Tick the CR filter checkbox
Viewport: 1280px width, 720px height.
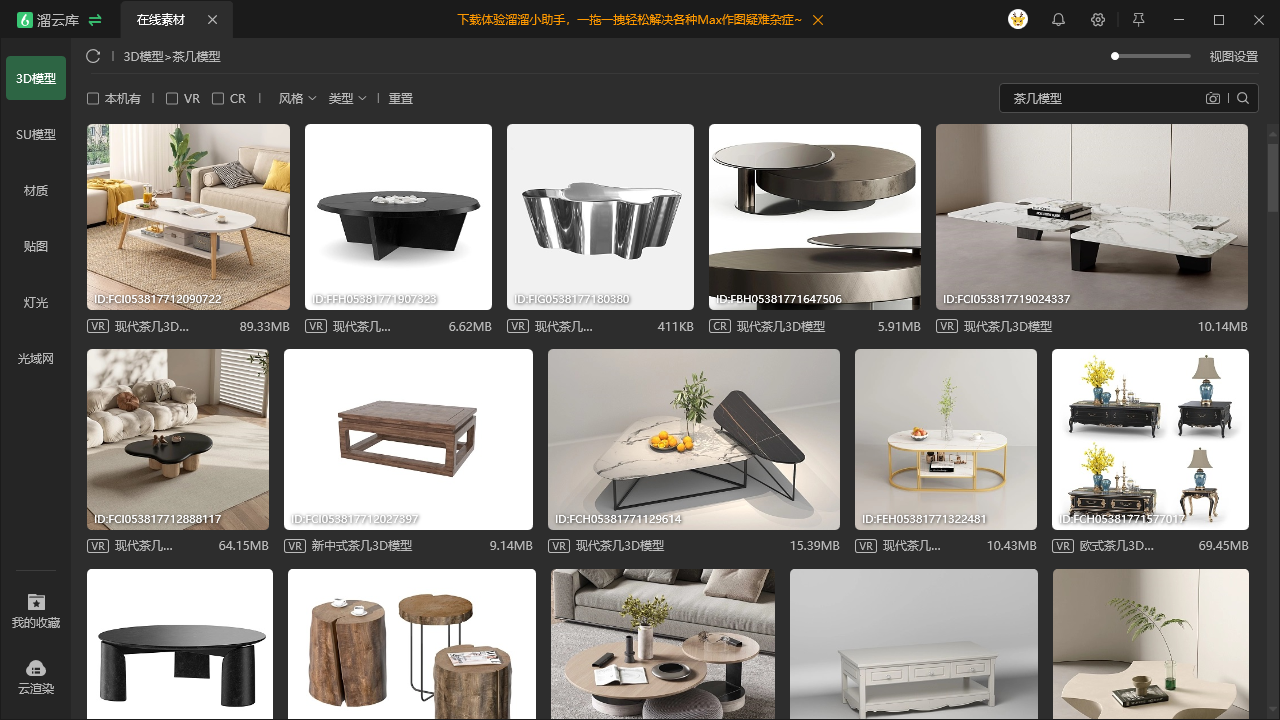click(x=218, y=99)
